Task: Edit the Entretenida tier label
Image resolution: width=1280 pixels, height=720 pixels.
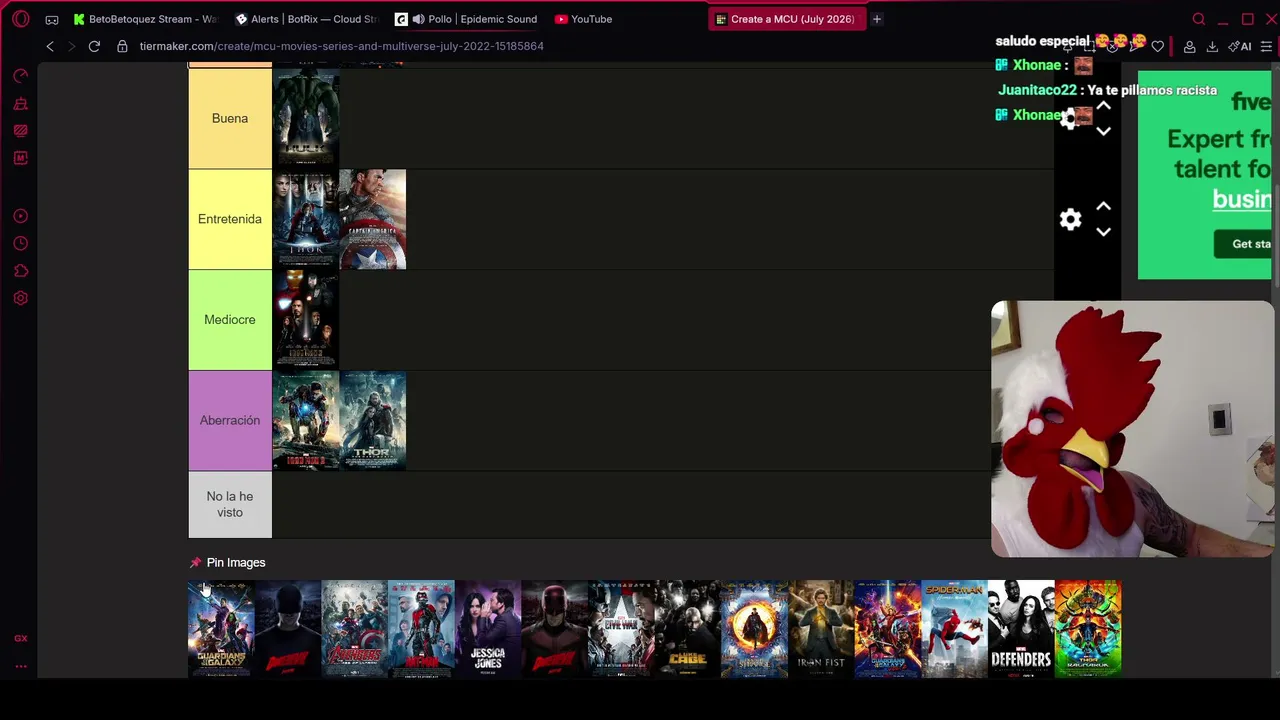Action: (230, 219)
